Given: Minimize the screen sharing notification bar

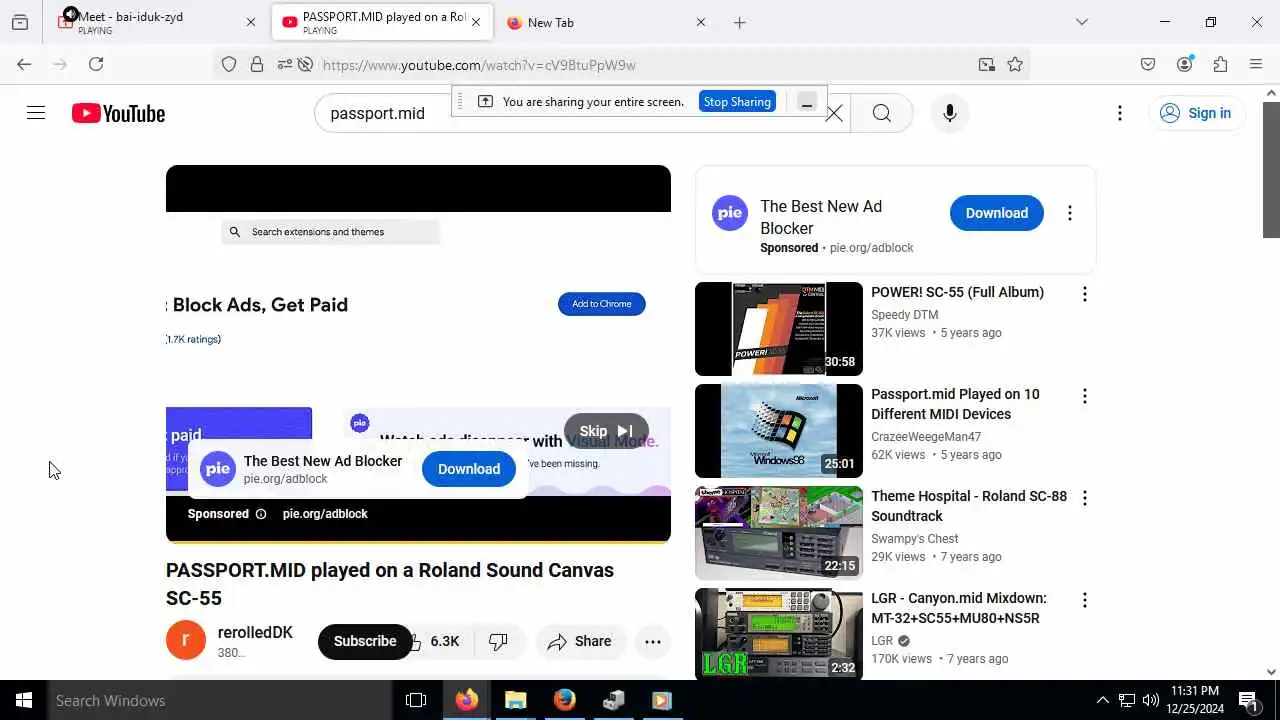Looking at the screenshot, I should coord(807,102).
